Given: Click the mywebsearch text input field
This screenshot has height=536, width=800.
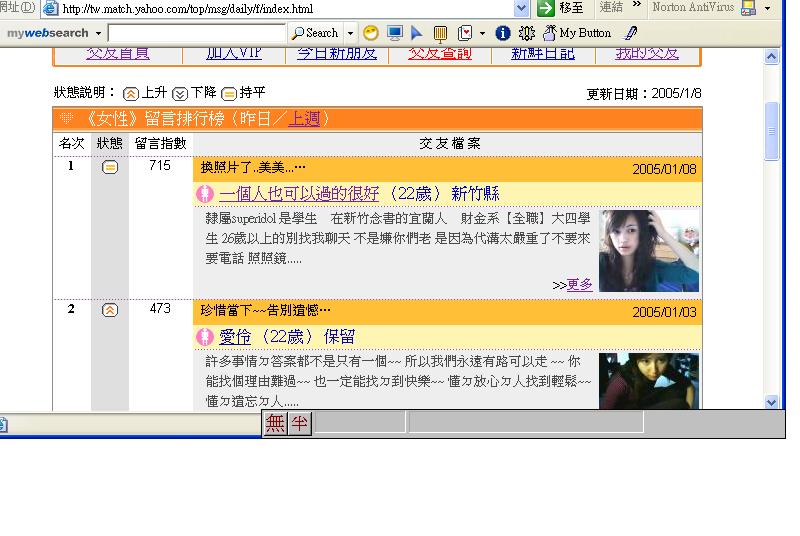Looking at the screenshot, I should 196,33.
